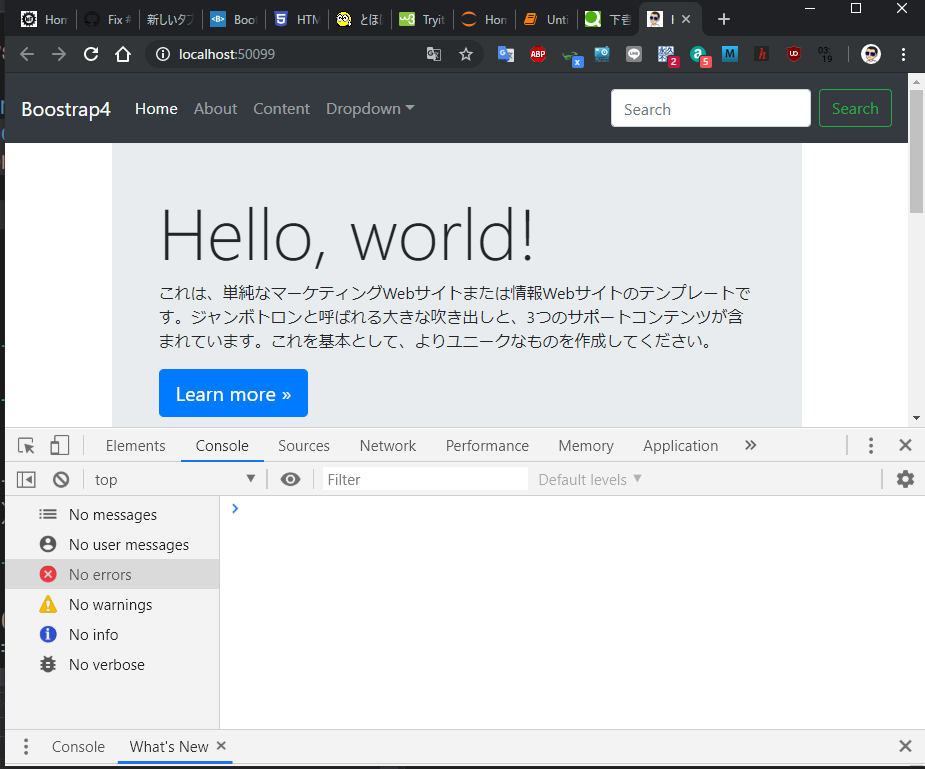Clear the console with the ban icon
The image size is (925, 769).
point(61,480)
